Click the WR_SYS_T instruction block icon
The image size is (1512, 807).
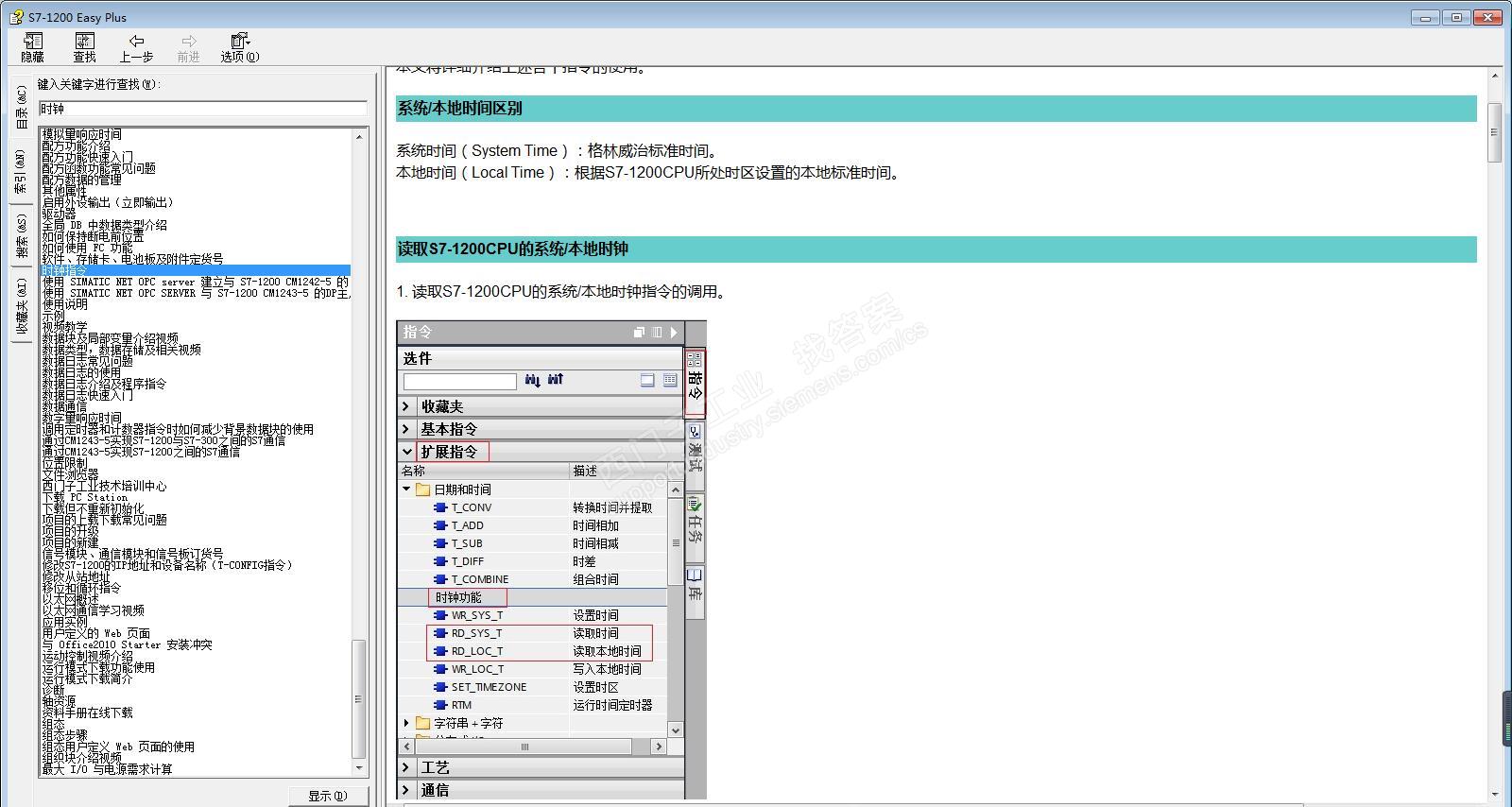click(439, 615)
